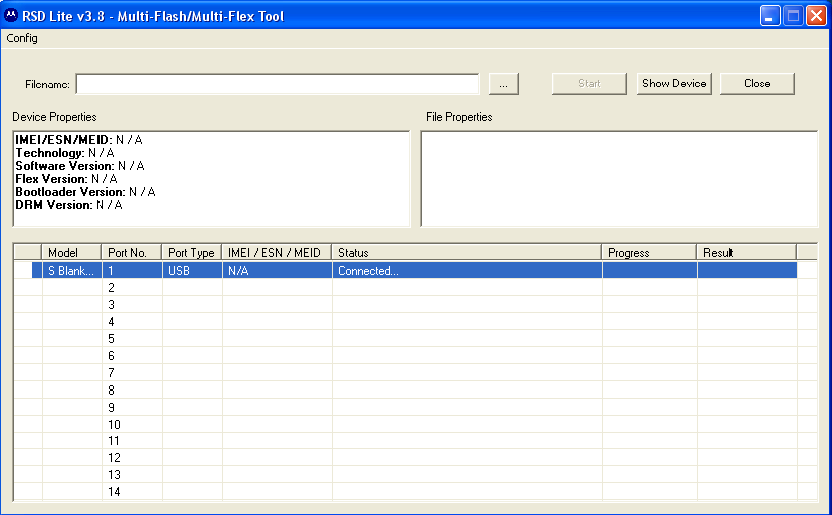Click the Progress column header
Image resolution: width=832 pixels, height=515 pixels.
tap(649, 252)
